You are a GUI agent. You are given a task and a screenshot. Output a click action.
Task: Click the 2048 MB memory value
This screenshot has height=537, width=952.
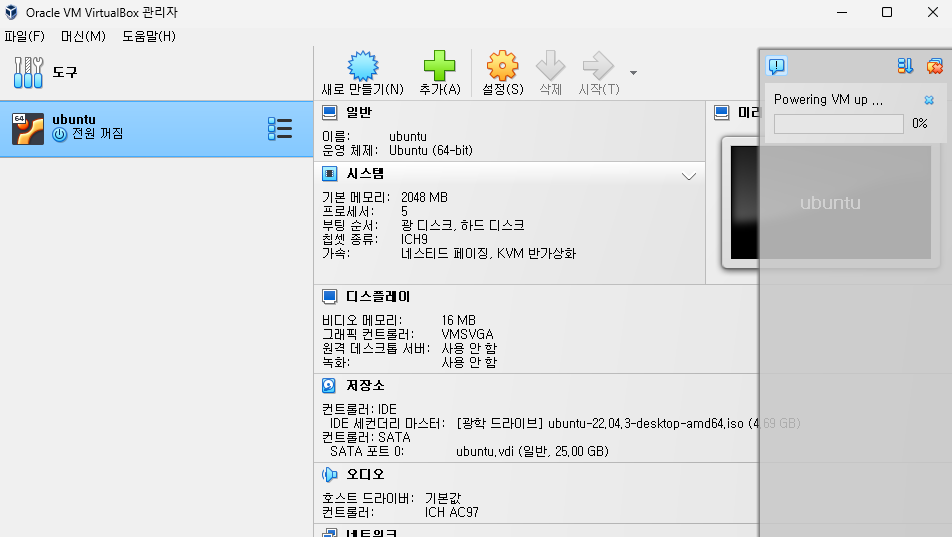click(x=424, y=197)
